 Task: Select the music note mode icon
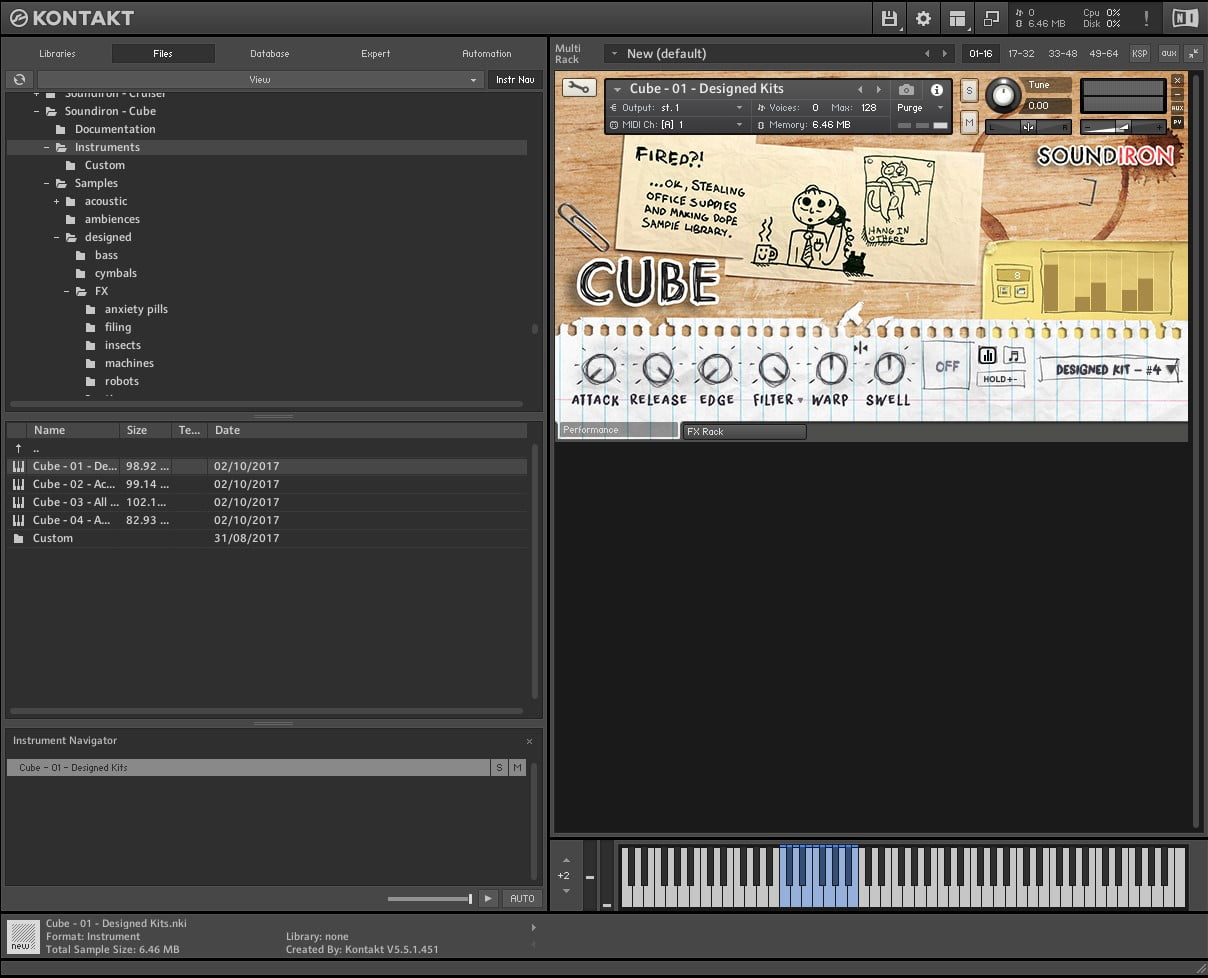coord(1014,355)
